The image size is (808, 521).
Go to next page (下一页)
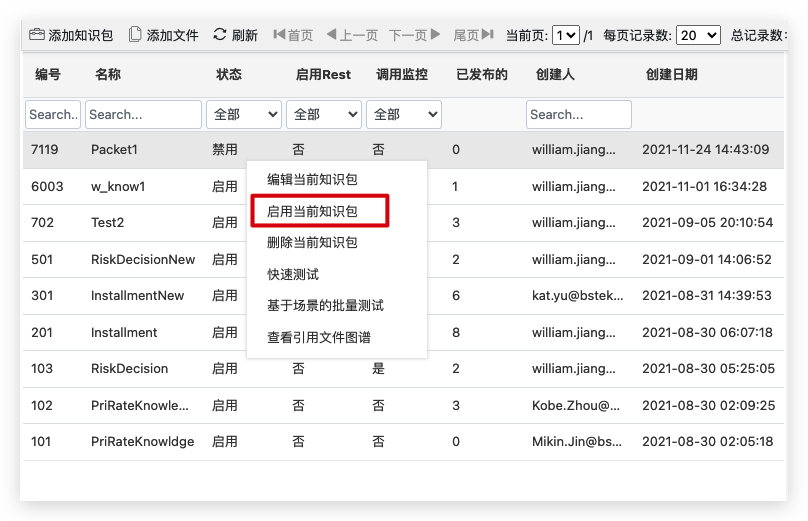click(x=414, y=35)
